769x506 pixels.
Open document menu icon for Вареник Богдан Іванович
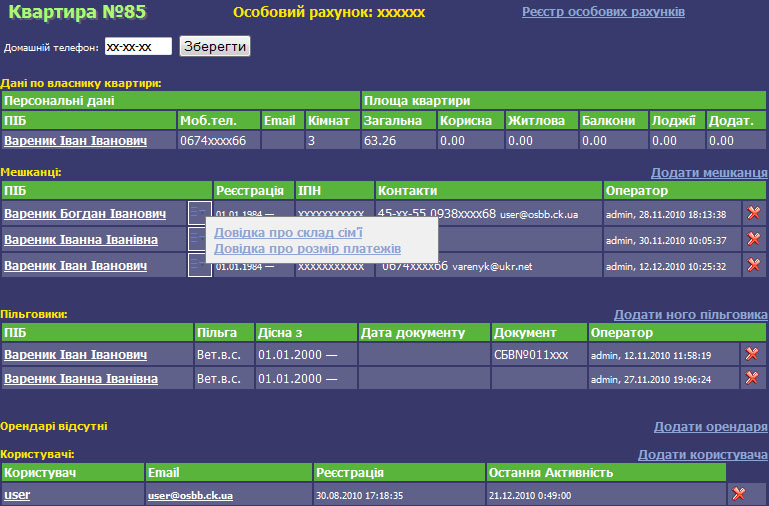pyautogui.click(x=199, y=213)
